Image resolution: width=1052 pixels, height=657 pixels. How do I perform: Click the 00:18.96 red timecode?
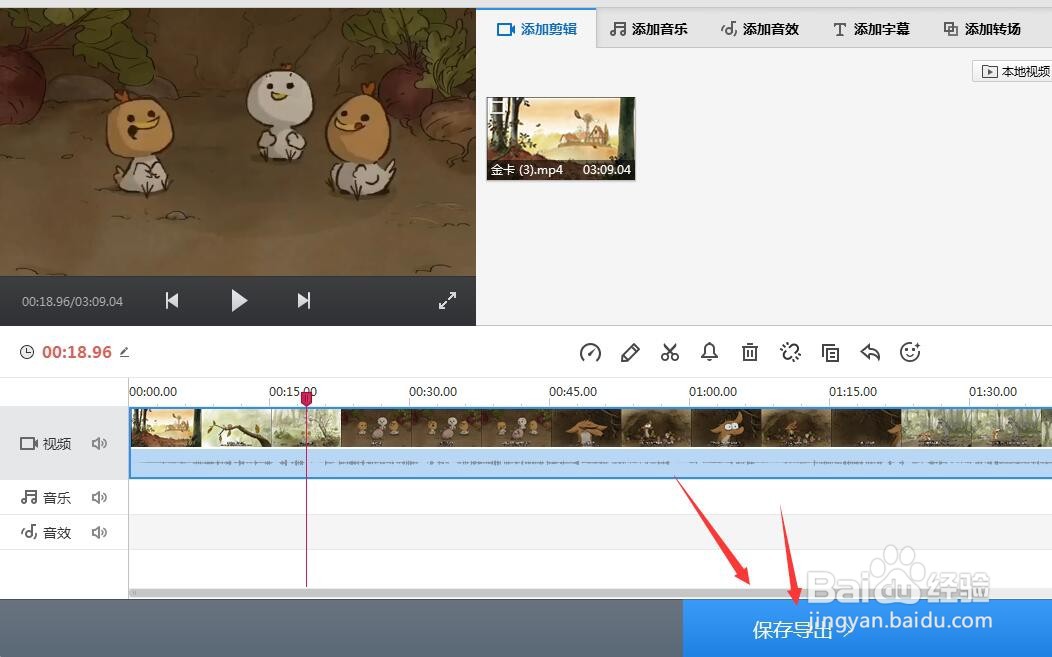[76, 352]
